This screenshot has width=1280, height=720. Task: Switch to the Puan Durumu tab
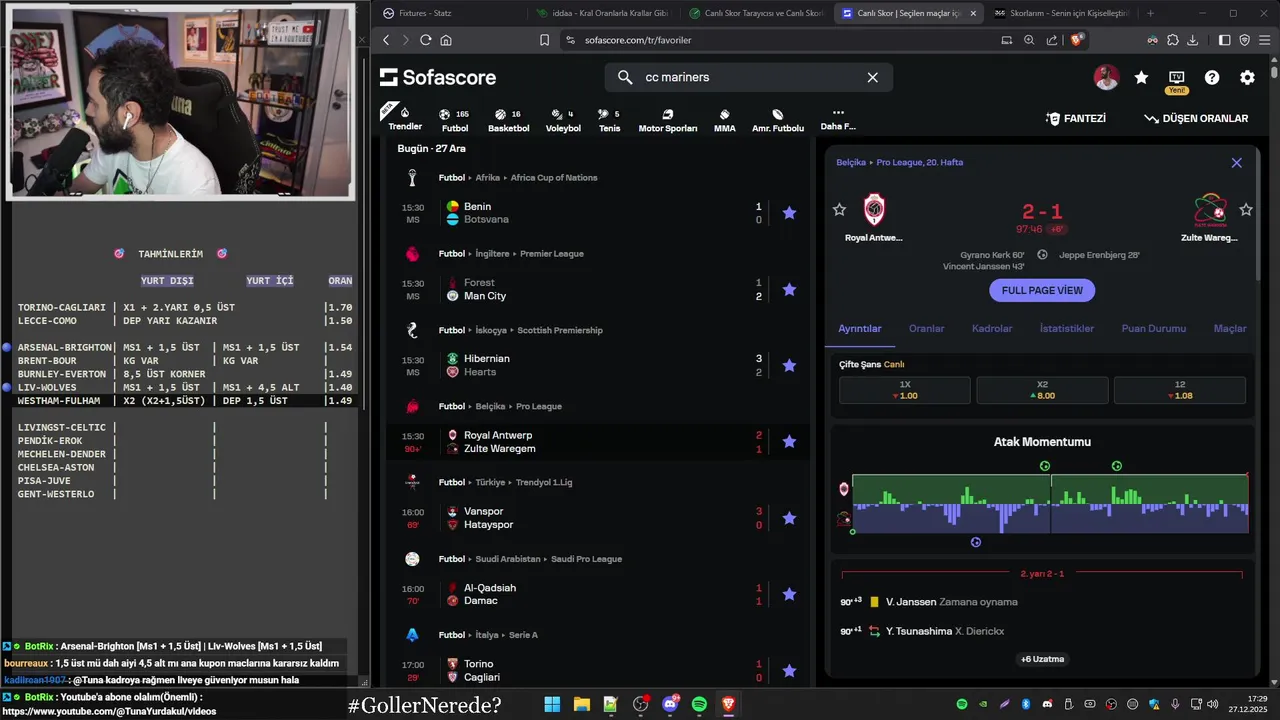(x=1154, y=329)
